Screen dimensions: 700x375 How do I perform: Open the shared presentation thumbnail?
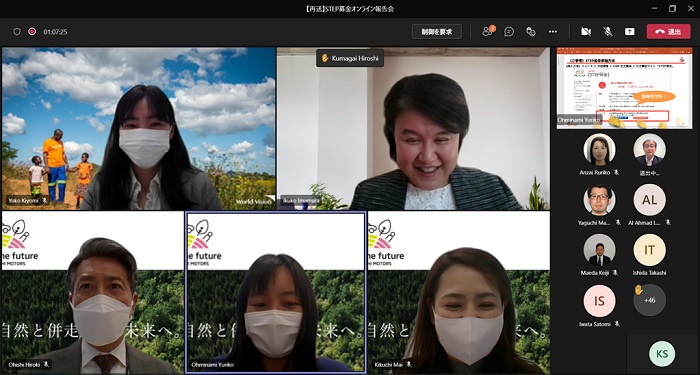coord(625,88)
